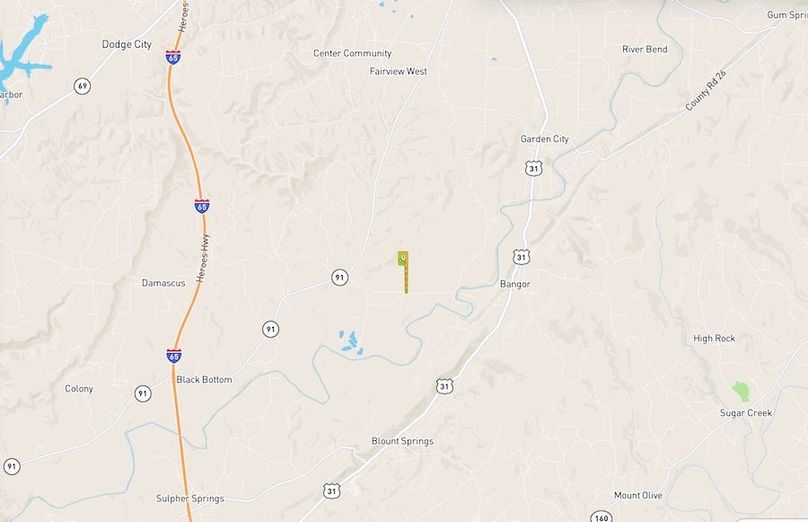
Task: Click the Fairview West label
Action: (x=398, y=72)
